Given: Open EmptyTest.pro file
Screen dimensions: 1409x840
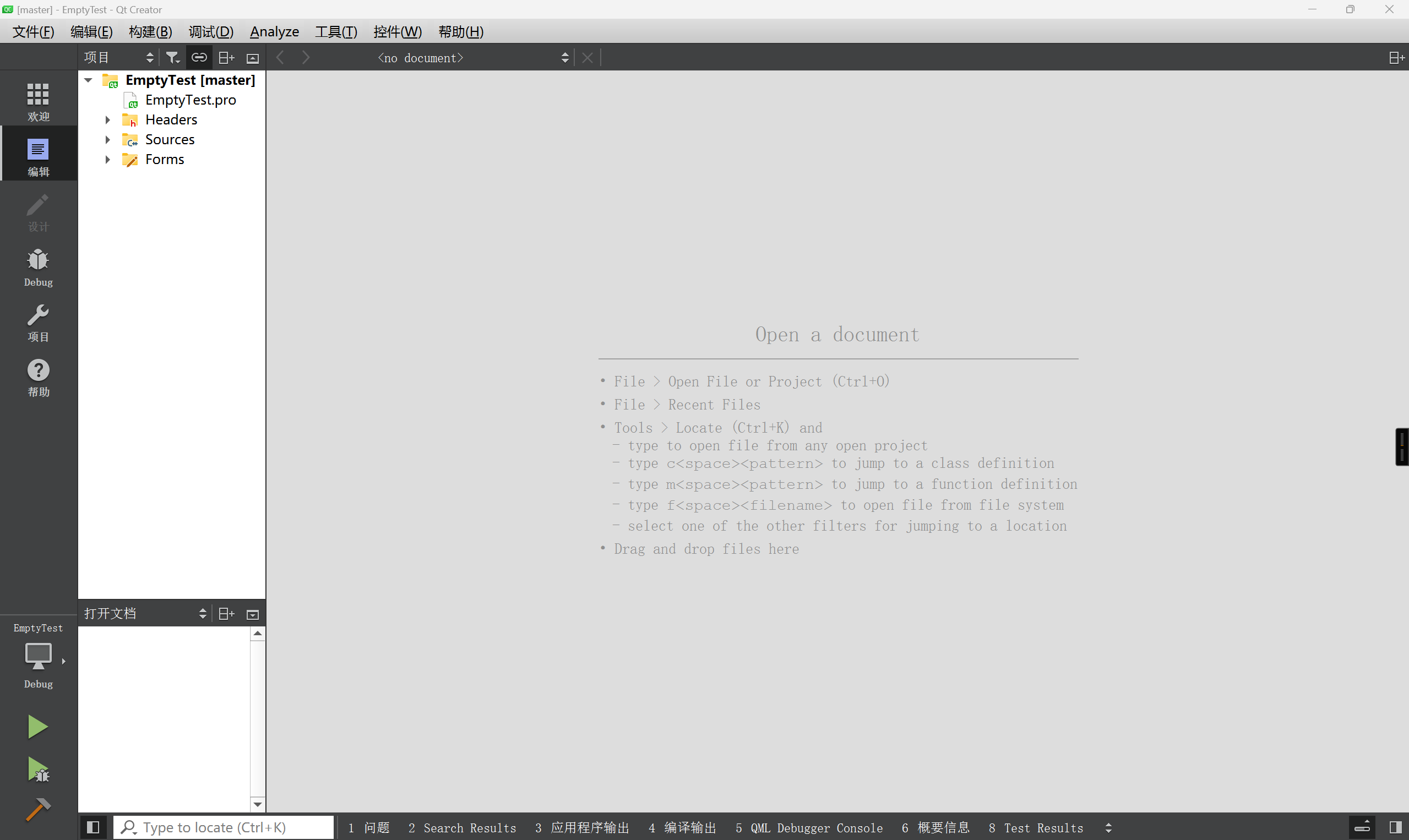Looking at the screenshot, I should 190,100.
